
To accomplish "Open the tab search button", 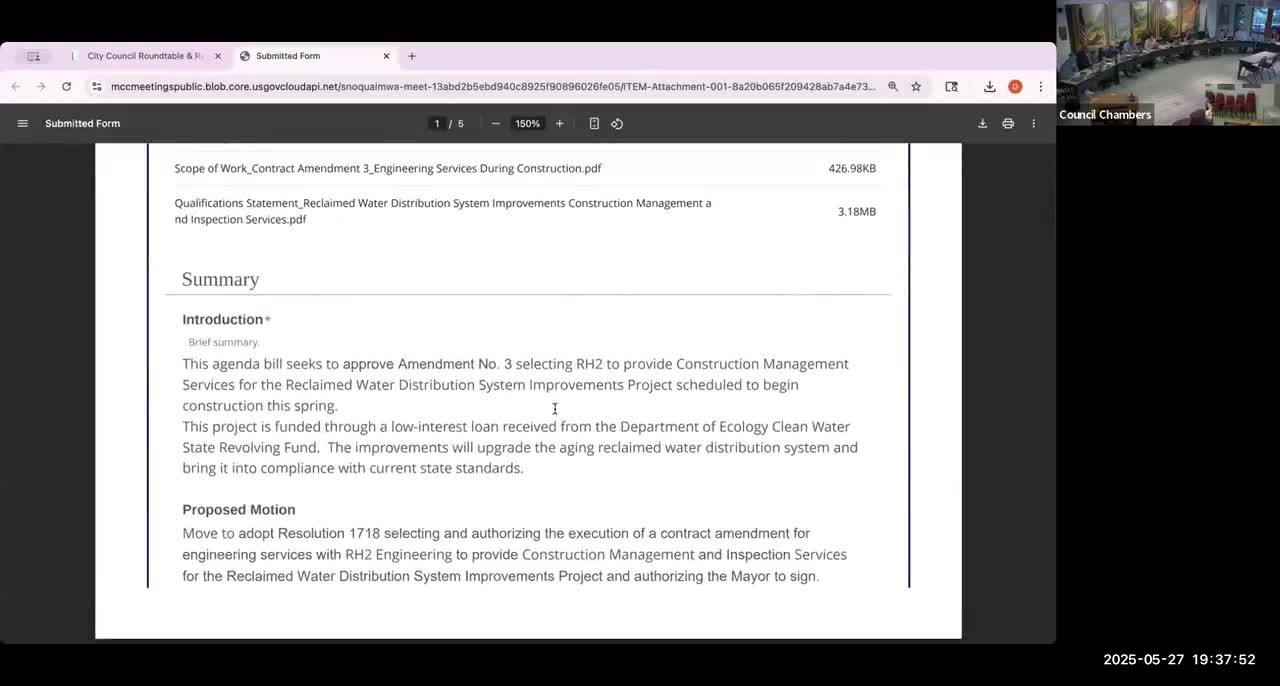I will [x=33, y=56].
